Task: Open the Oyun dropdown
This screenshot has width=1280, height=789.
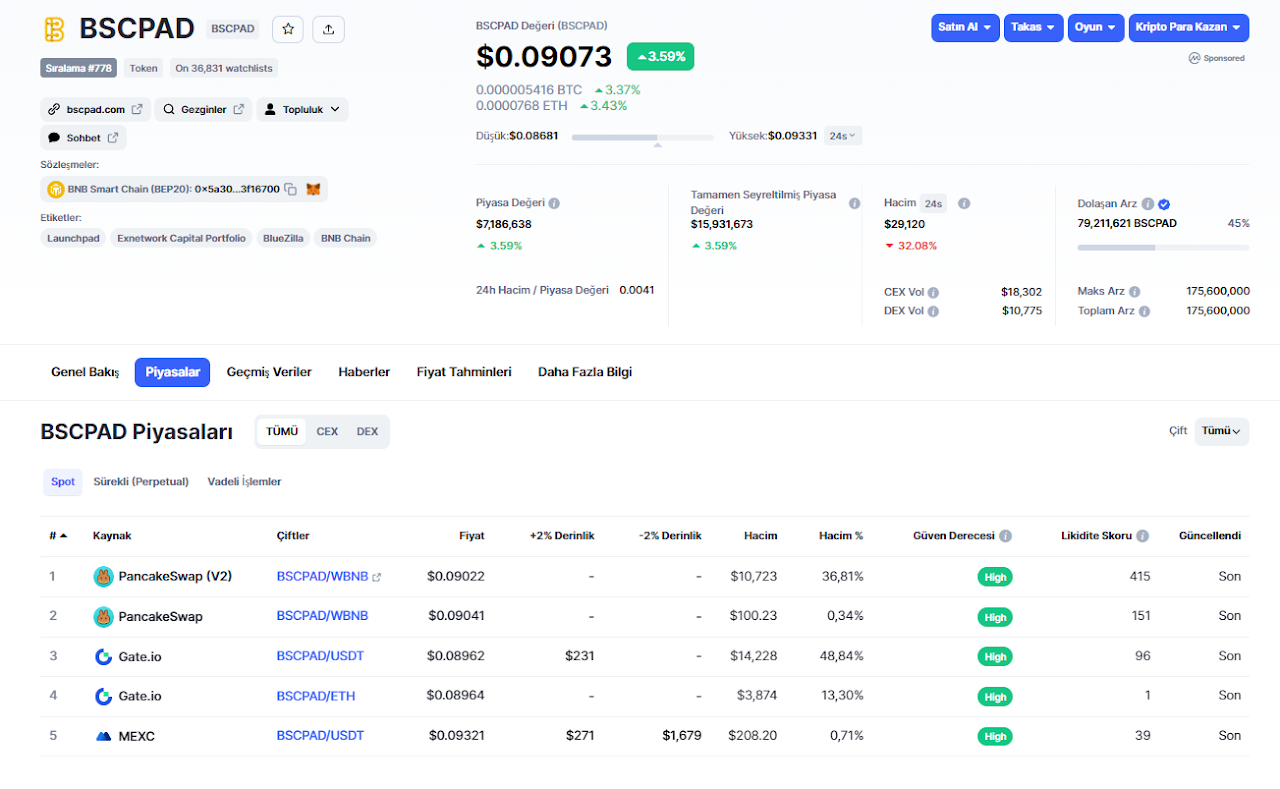Action: tap(1096, 27)
